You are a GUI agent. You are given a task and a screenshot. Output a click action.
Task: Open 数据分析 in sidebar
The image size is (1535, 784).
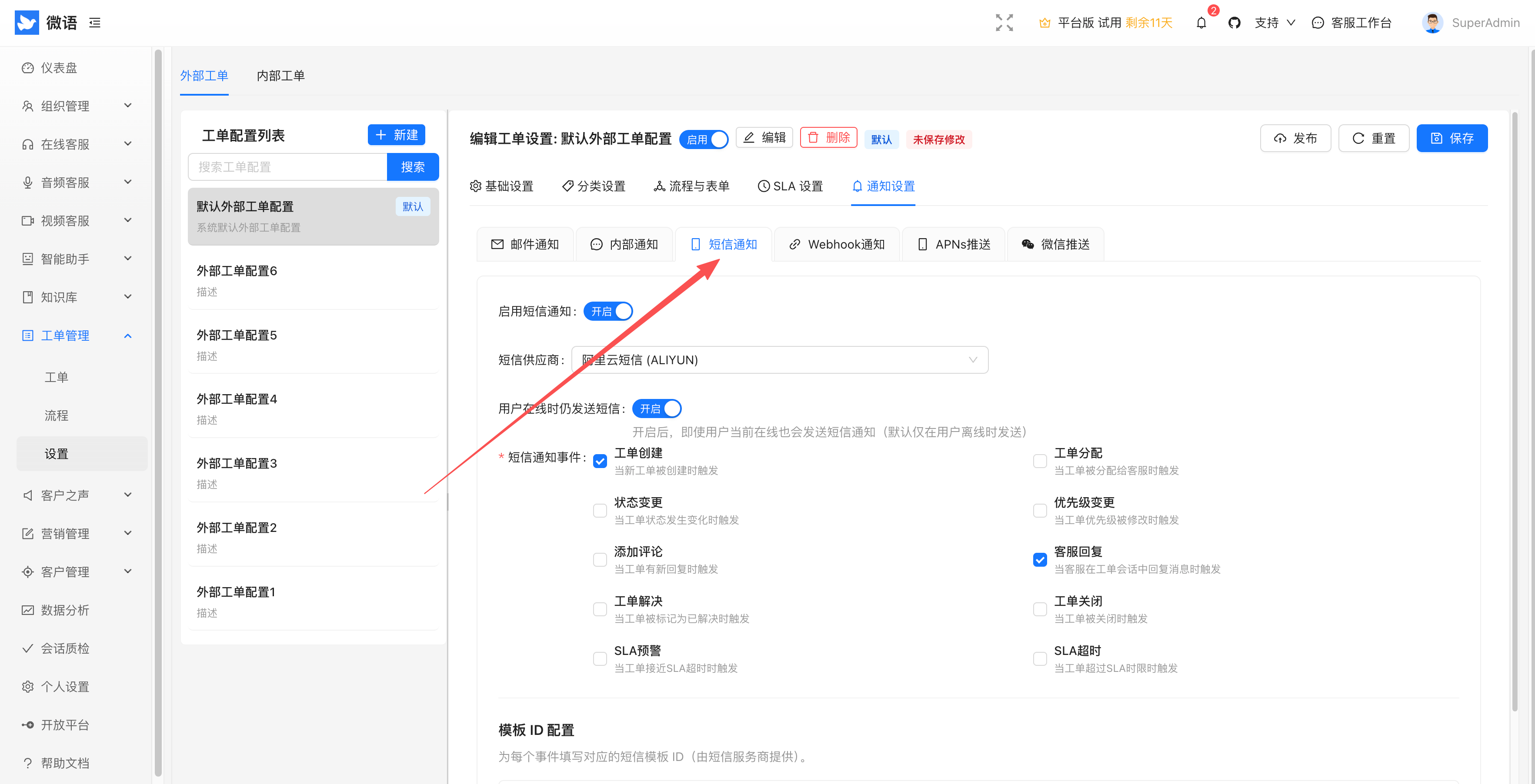tap(64, 610)
